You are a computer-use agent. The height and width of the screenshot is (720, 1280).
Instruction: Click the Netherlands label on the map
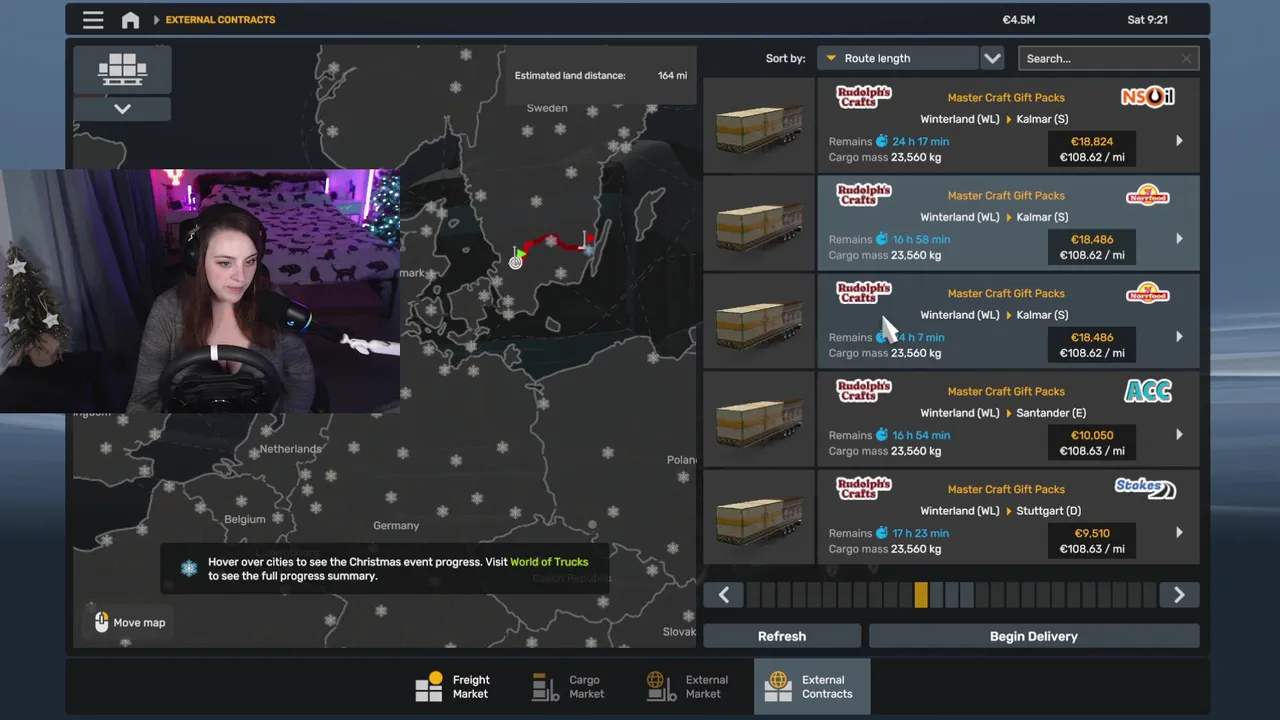pos(291,449)
